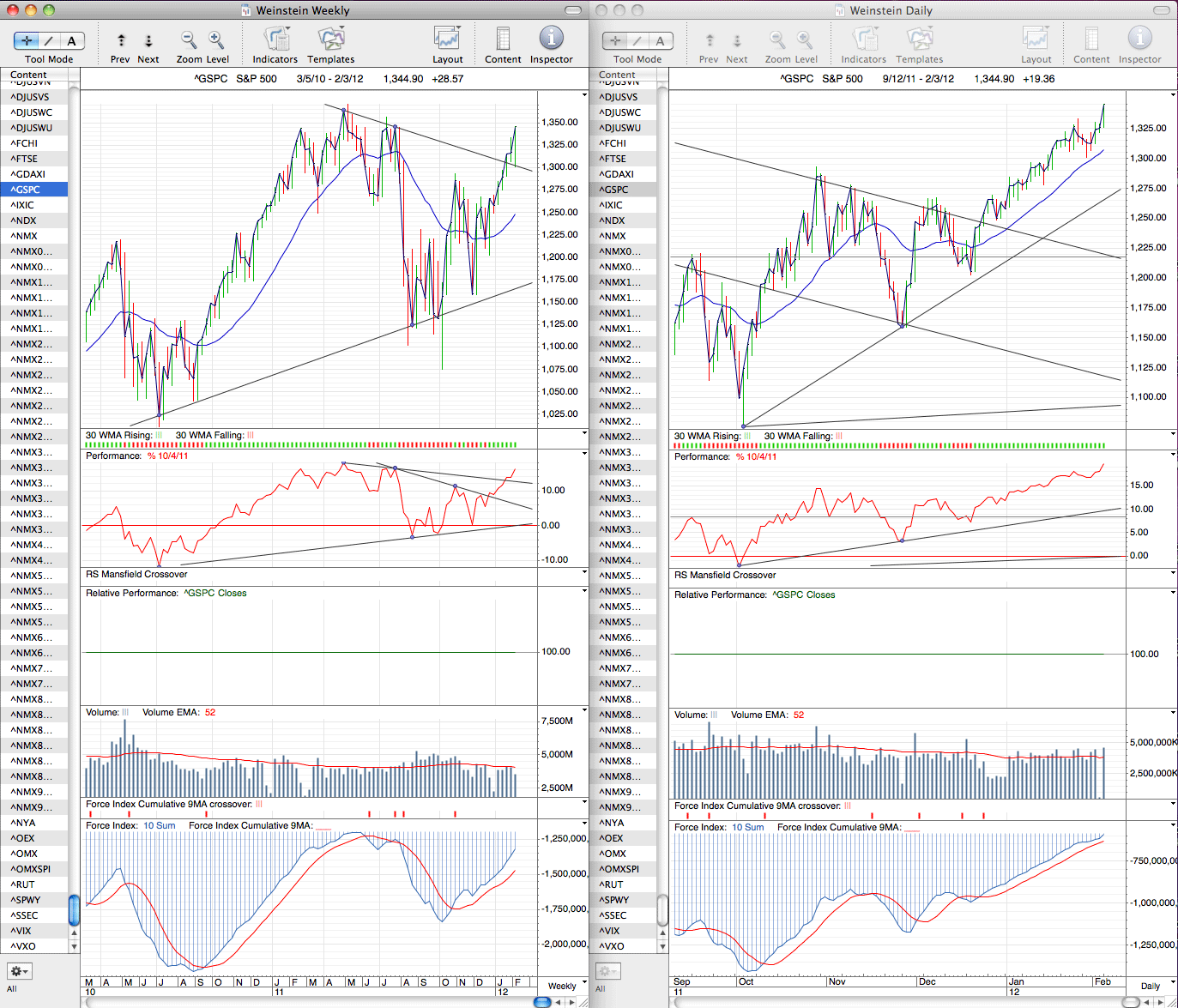The image size is (1178, 1008).
Task: Zoom in chart in Weinstein Daily
Action: coord(805,39)
